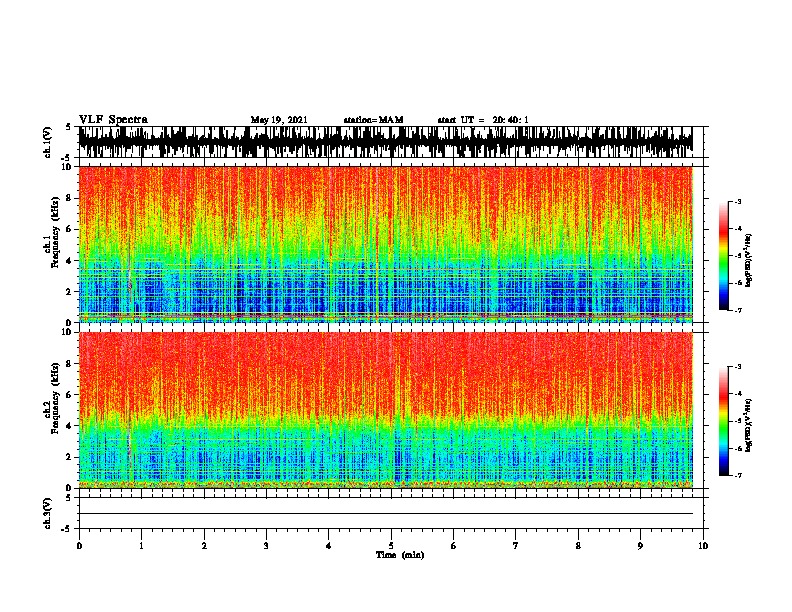The width and height of the screenshot is (792, 612).
Task: Click the ch.1 spectrogram plot
Action: pyautogui.click(x=386, y=244)
